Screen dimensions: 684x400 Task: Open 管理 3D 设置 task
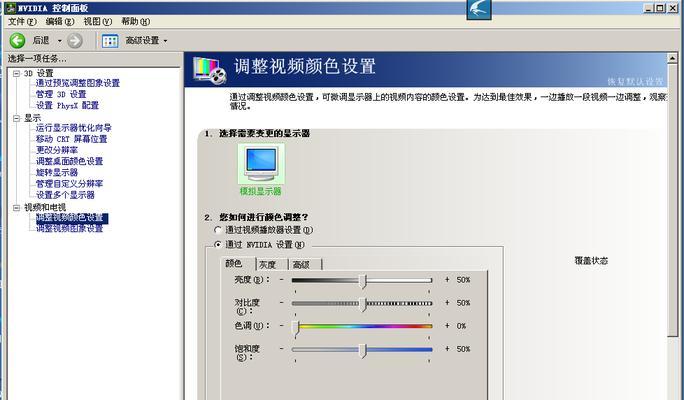point(61,94)
